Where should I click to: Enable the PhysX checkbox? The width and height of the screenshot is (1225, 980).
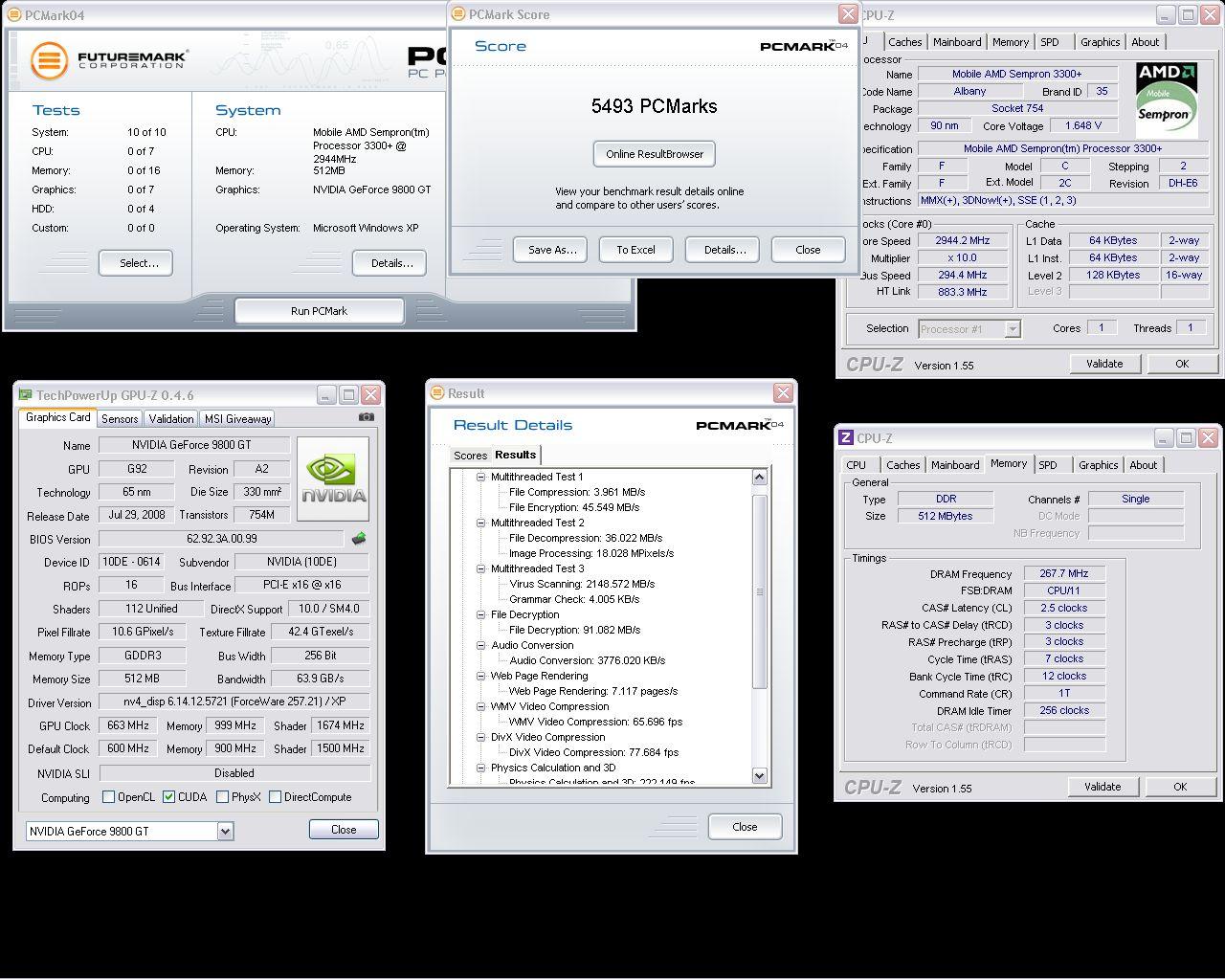222,796
